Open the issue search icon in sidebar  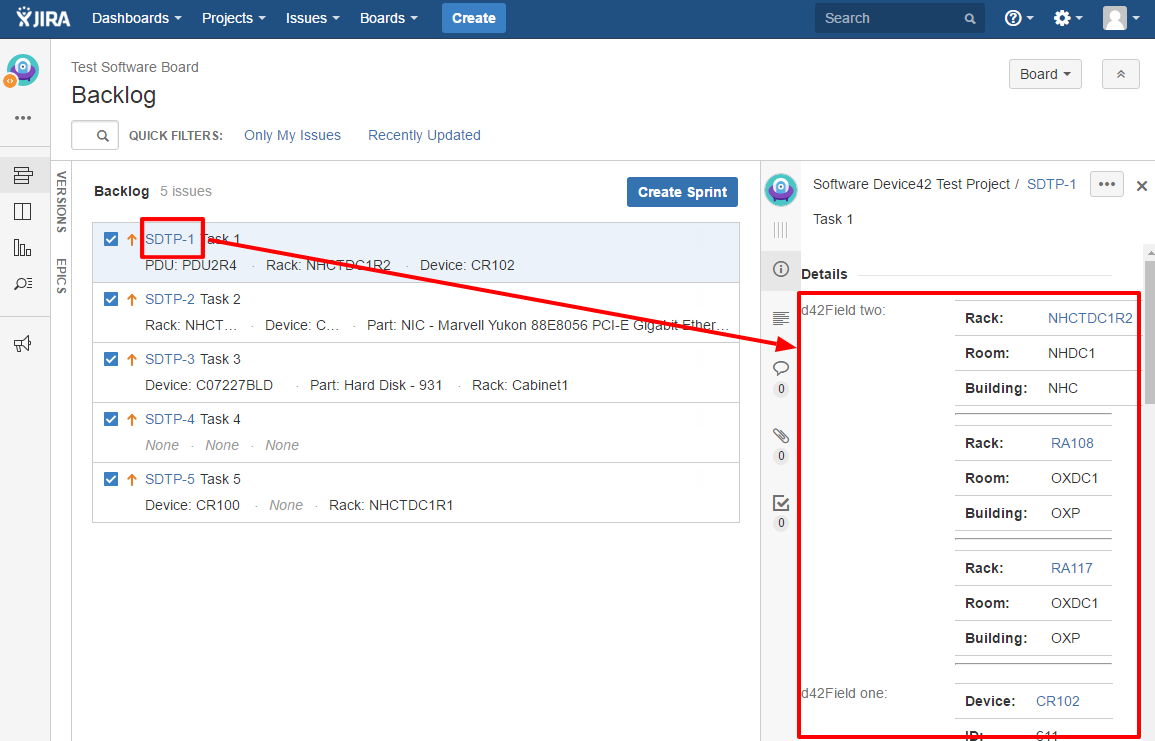[x=23, y=283]
